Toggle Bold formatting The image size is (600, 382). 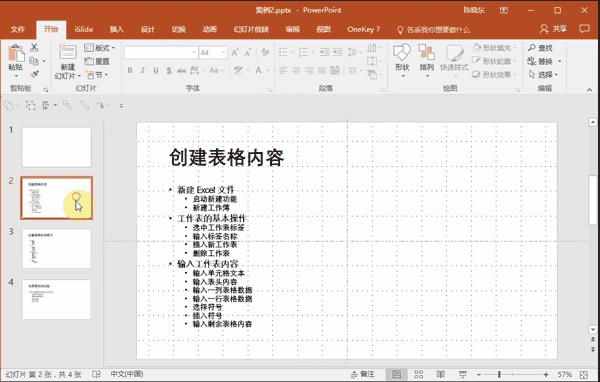point(130,70)
